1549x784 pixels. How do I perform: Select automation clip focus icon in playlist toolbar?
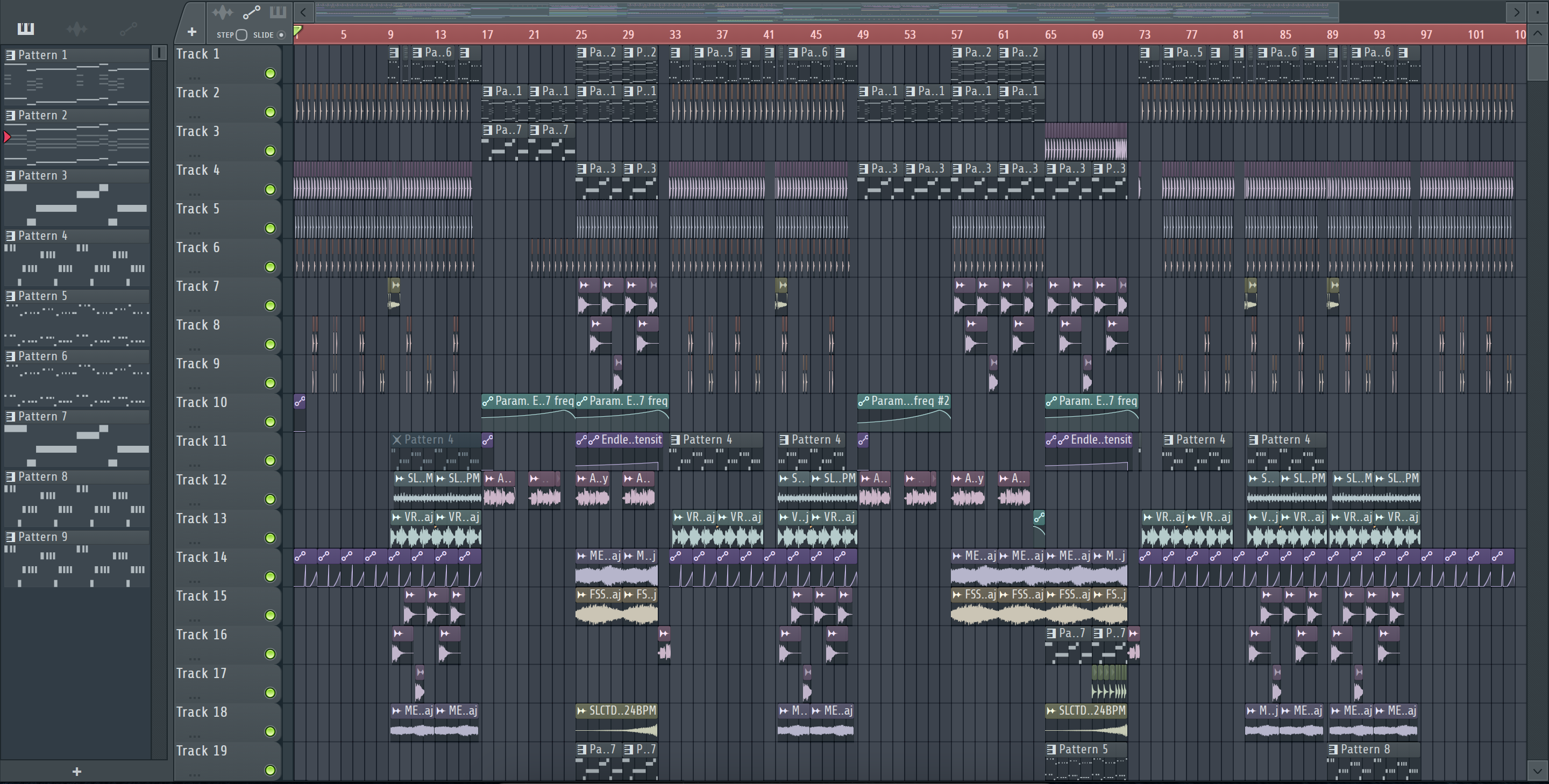point(251,12)
